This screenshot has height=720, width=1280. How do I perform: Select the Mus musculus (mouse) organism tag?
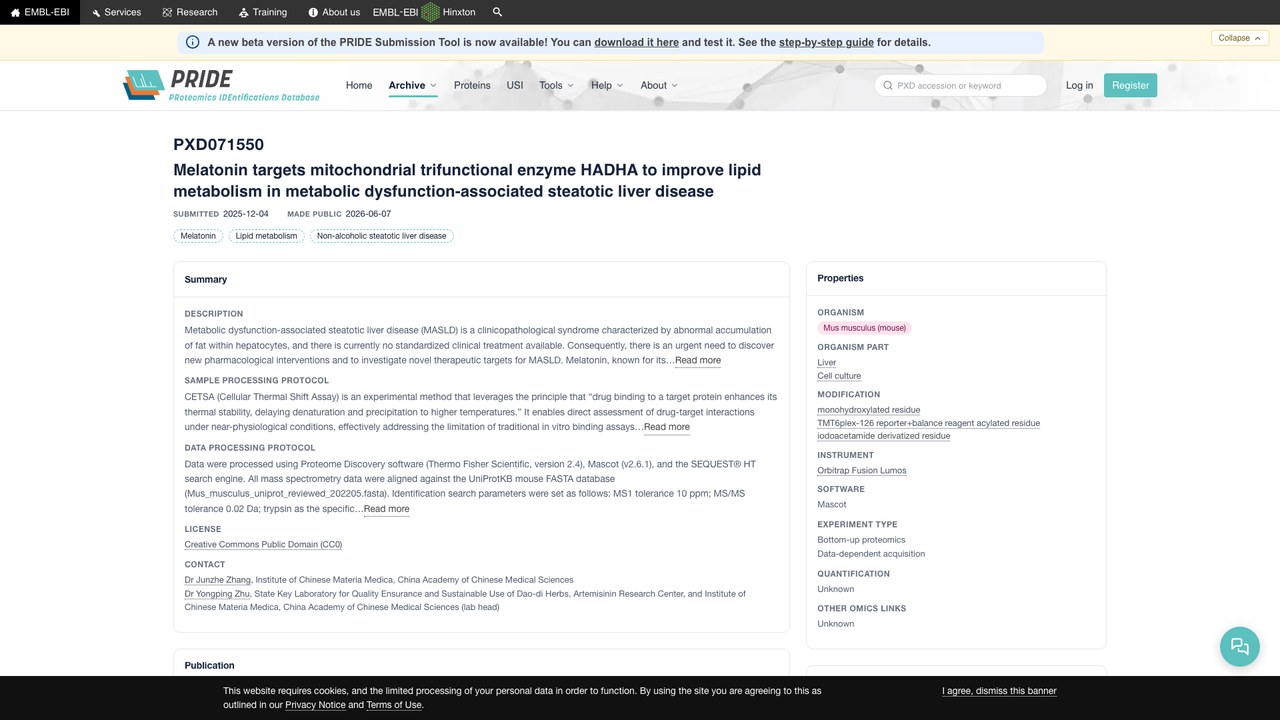click(x=864, y=327)
